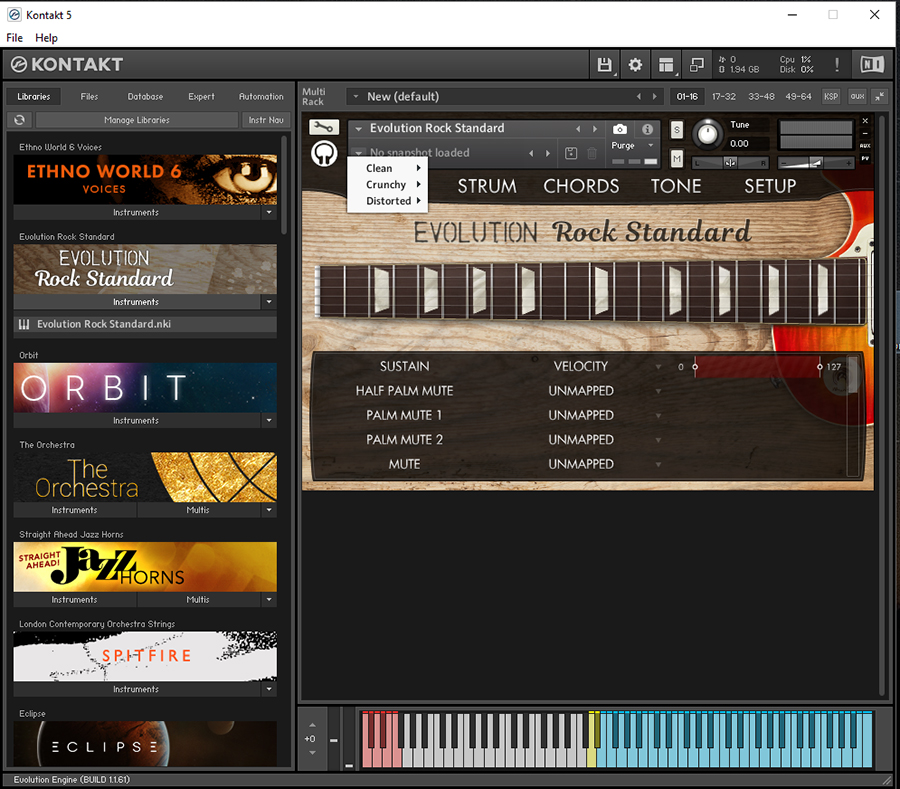Open the File menu
This screenshot has width=900, height=789.
click(14, 38)
